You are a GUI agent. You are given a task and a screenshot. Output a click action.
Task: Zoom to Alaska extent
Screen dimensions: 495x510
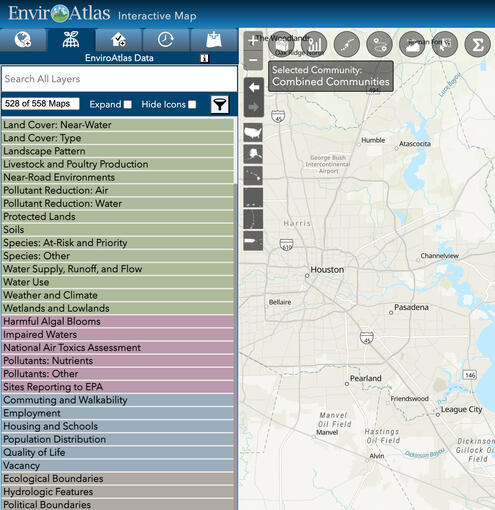pos(253,154)
